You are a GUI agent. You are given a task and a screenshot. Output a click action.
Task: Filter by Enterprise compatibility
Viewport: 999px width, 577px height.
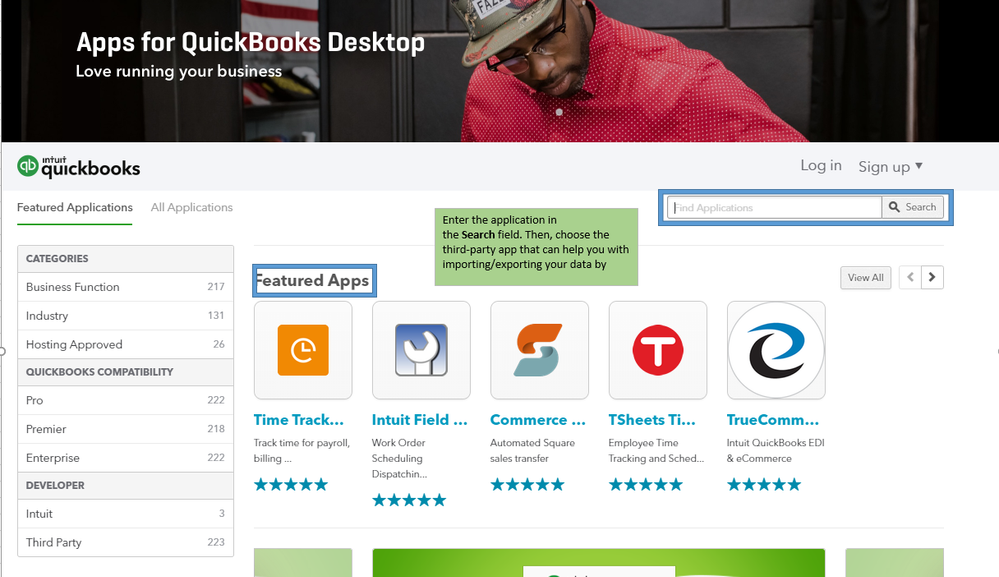(126, 458)
